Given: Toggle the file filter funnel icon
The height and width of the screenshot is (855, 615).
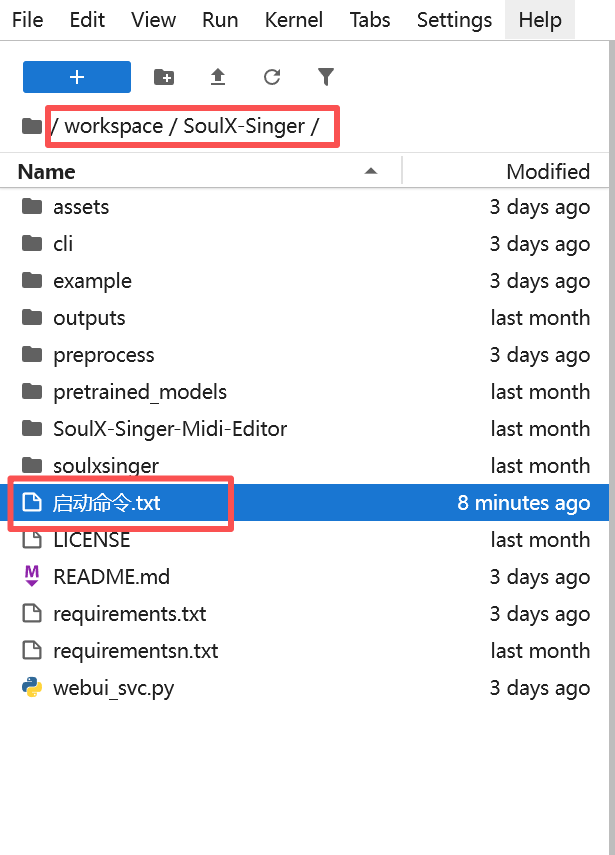Looking at the screenshot, I should click(326, 77).
